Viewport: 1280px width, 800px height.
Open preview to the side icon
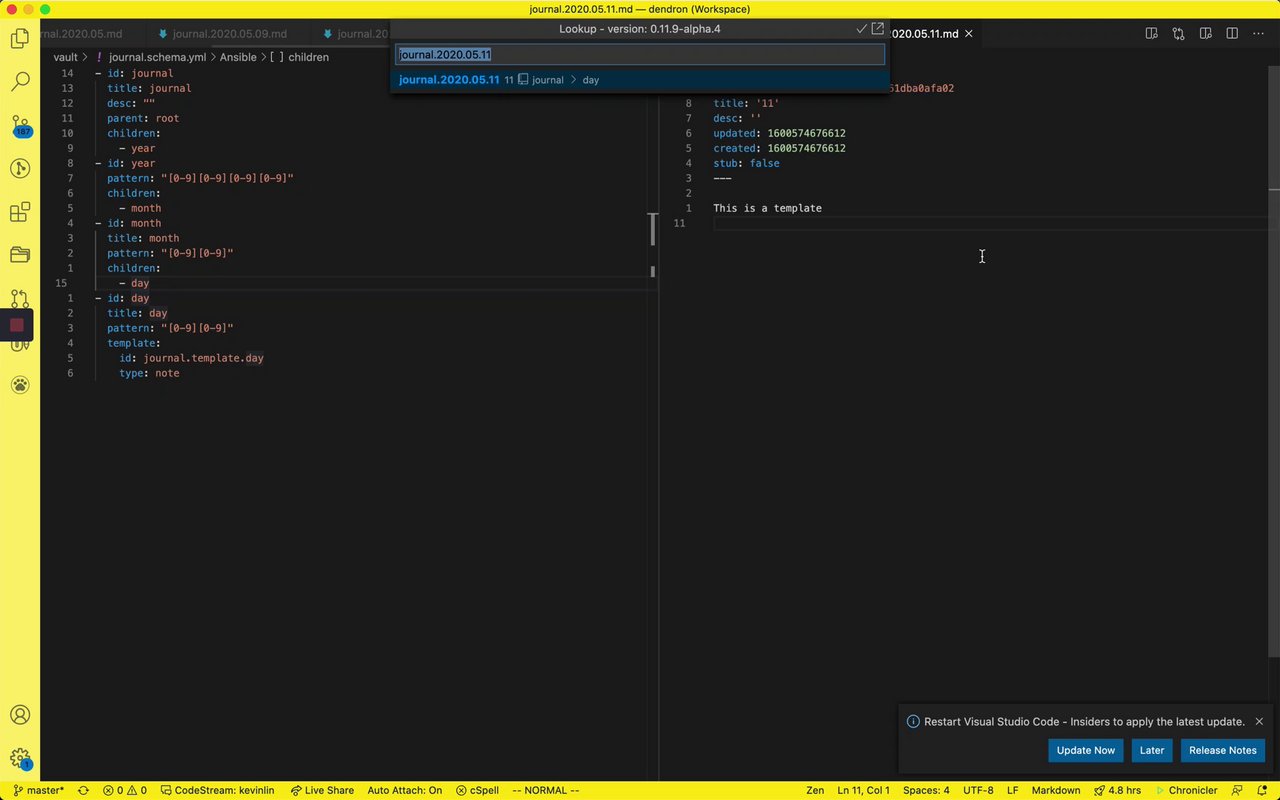tap(1151, 34)
